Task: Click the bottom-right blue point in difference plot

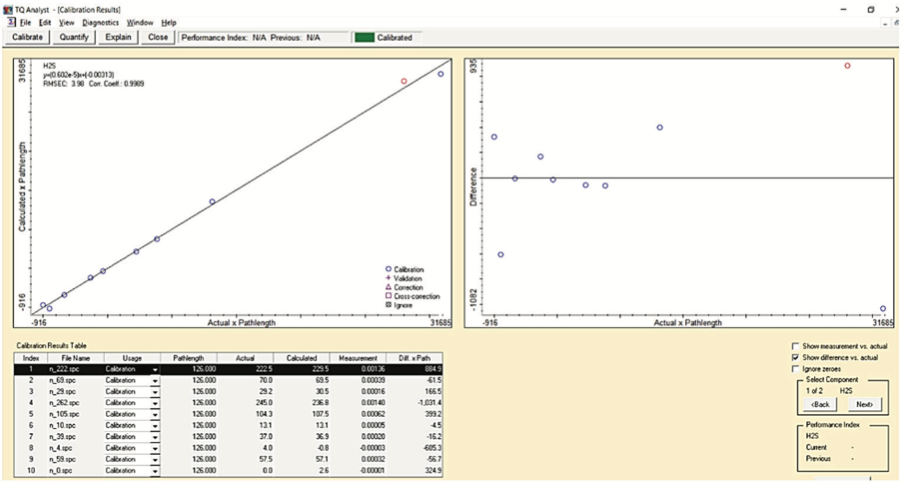Action: click(x=883, y=309)
